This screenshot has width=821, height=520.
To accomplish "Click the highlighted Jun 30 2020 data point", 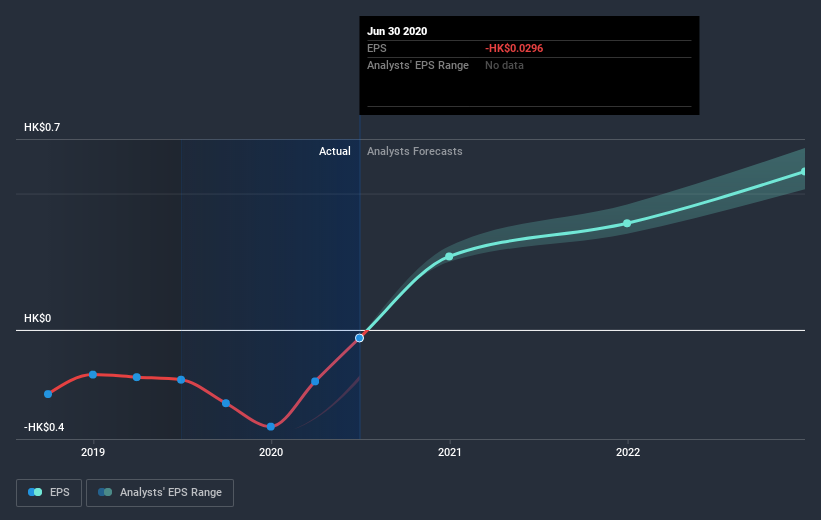I will tap(360, 338).
